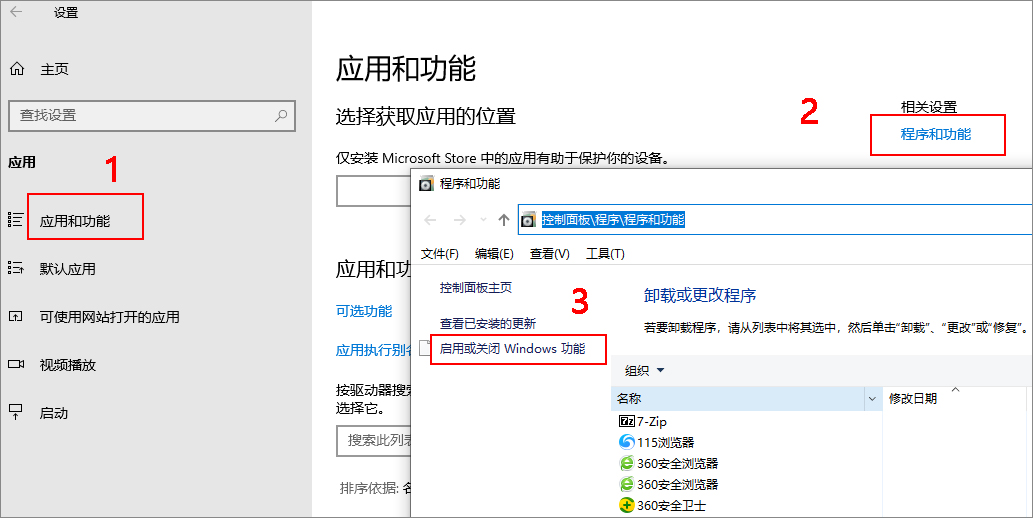Open the 文件(F) menu
The width and height of the screenshot is (1033, 518).
pyautogui.click(x=439, y=254)
